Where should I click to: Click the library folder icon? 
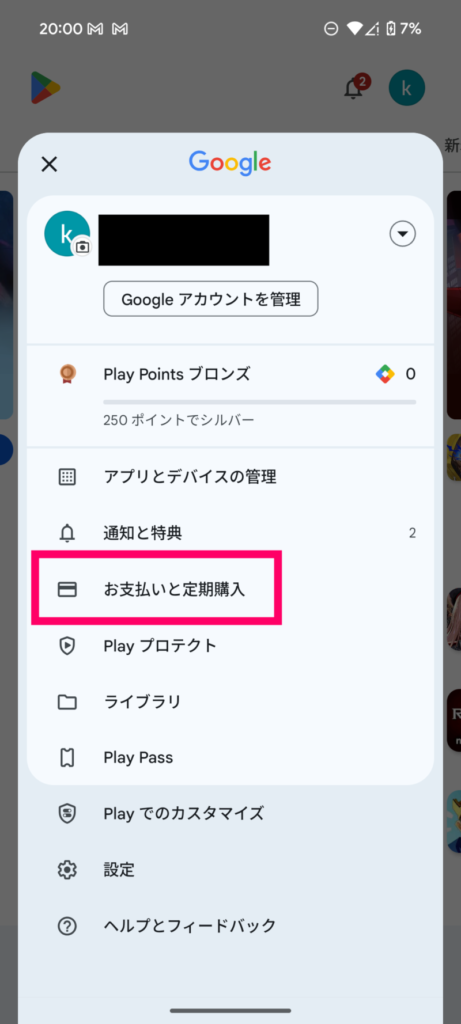click(67, 702)
